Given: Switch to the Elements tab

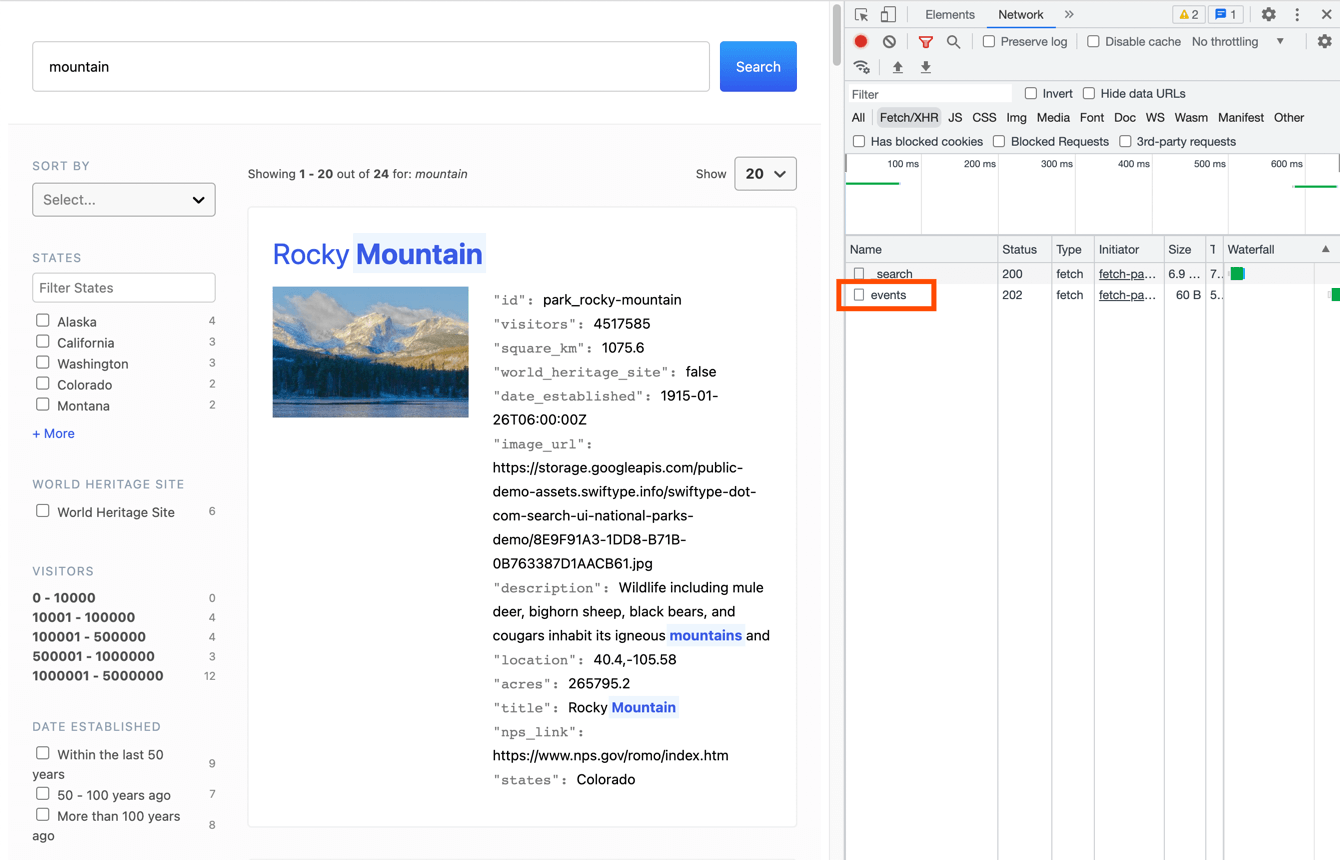Looking at the screenshot, I should [949, 15].
